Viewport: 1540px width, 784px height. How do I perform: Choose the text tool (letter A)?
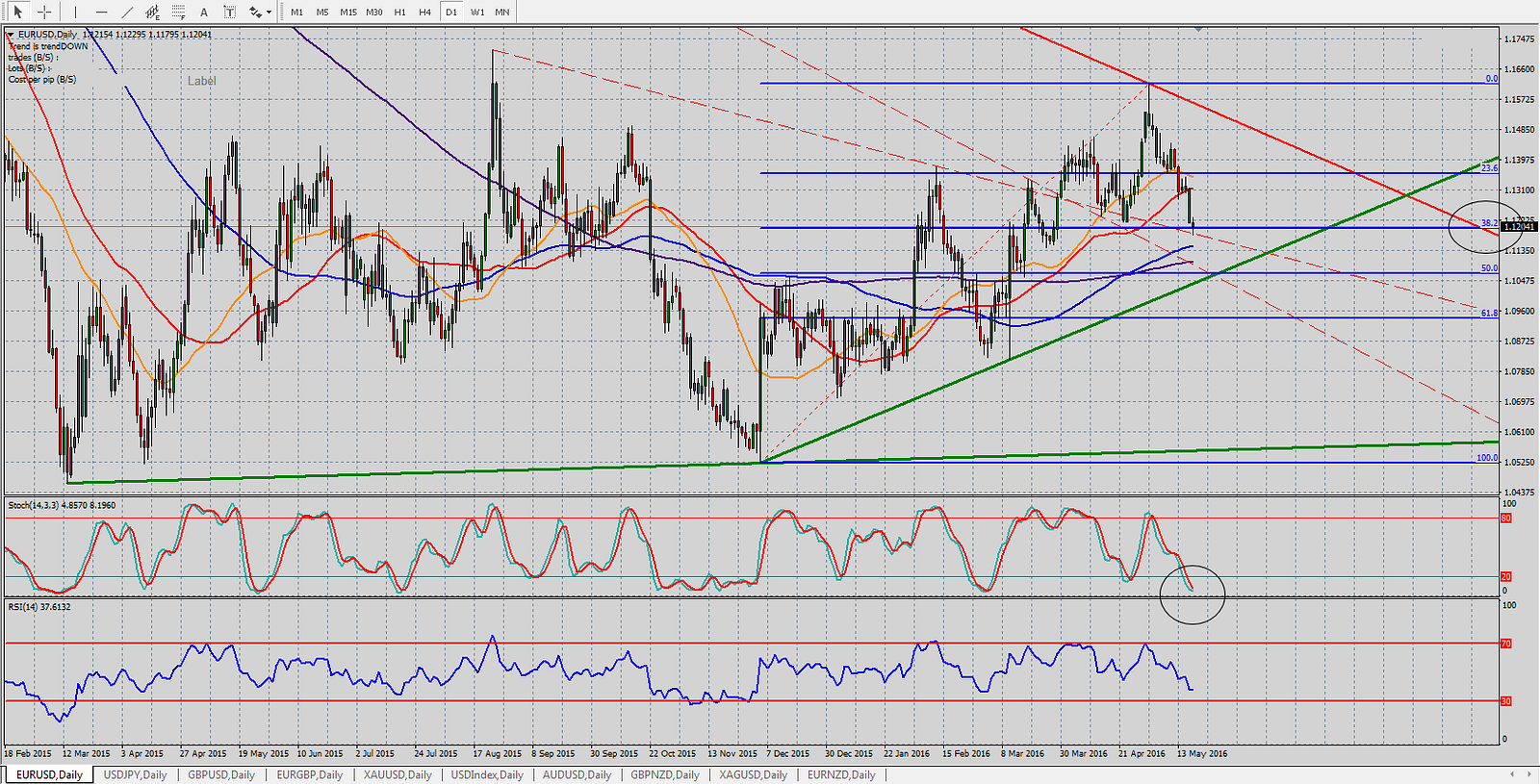(204, 12)
